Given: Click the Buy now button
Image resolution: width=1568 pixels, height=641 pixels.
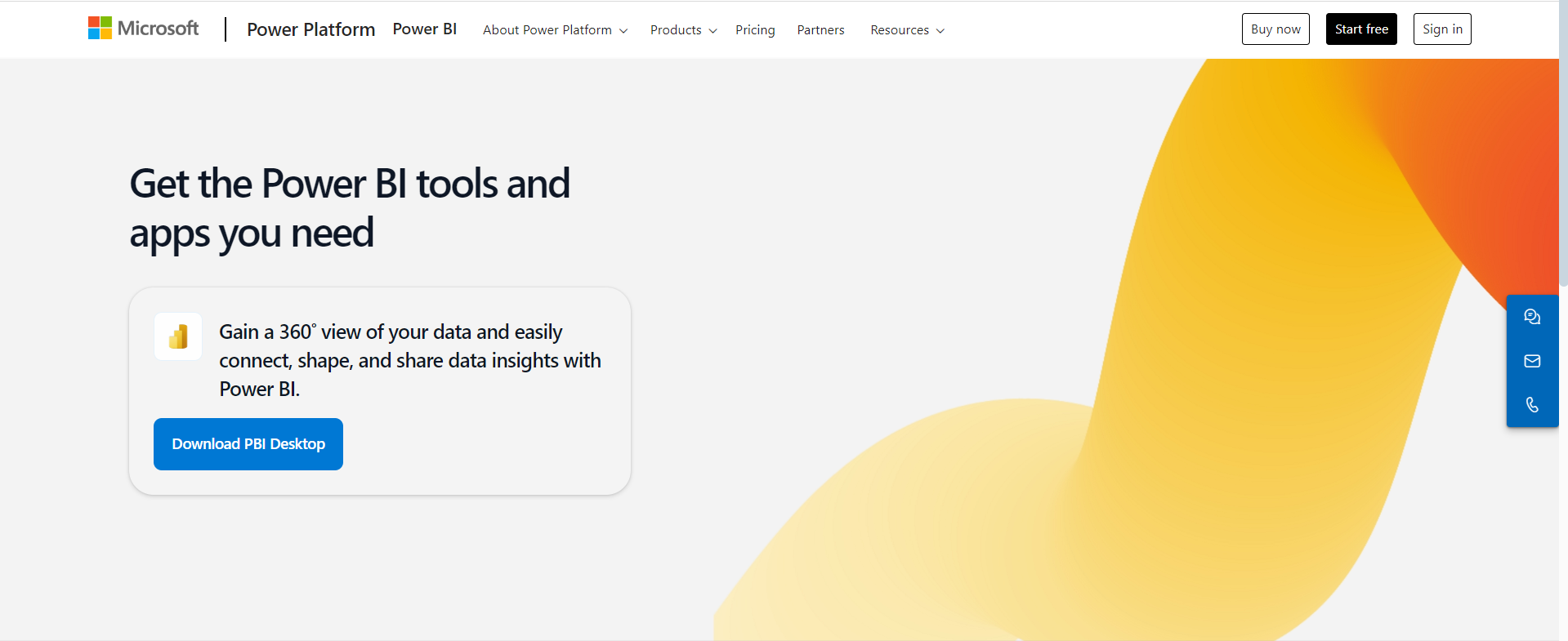Looking at the screenshot, I should pyautogui.click(x=1275, y=29).
